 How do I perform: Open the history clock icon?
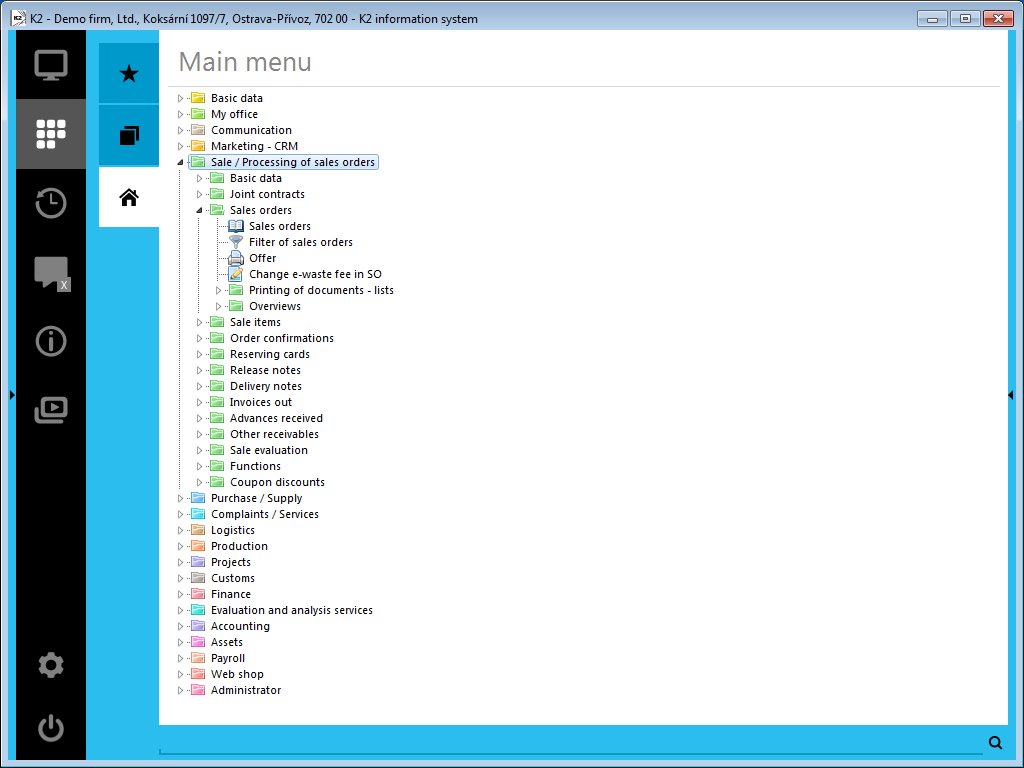[x=51, y=202]
